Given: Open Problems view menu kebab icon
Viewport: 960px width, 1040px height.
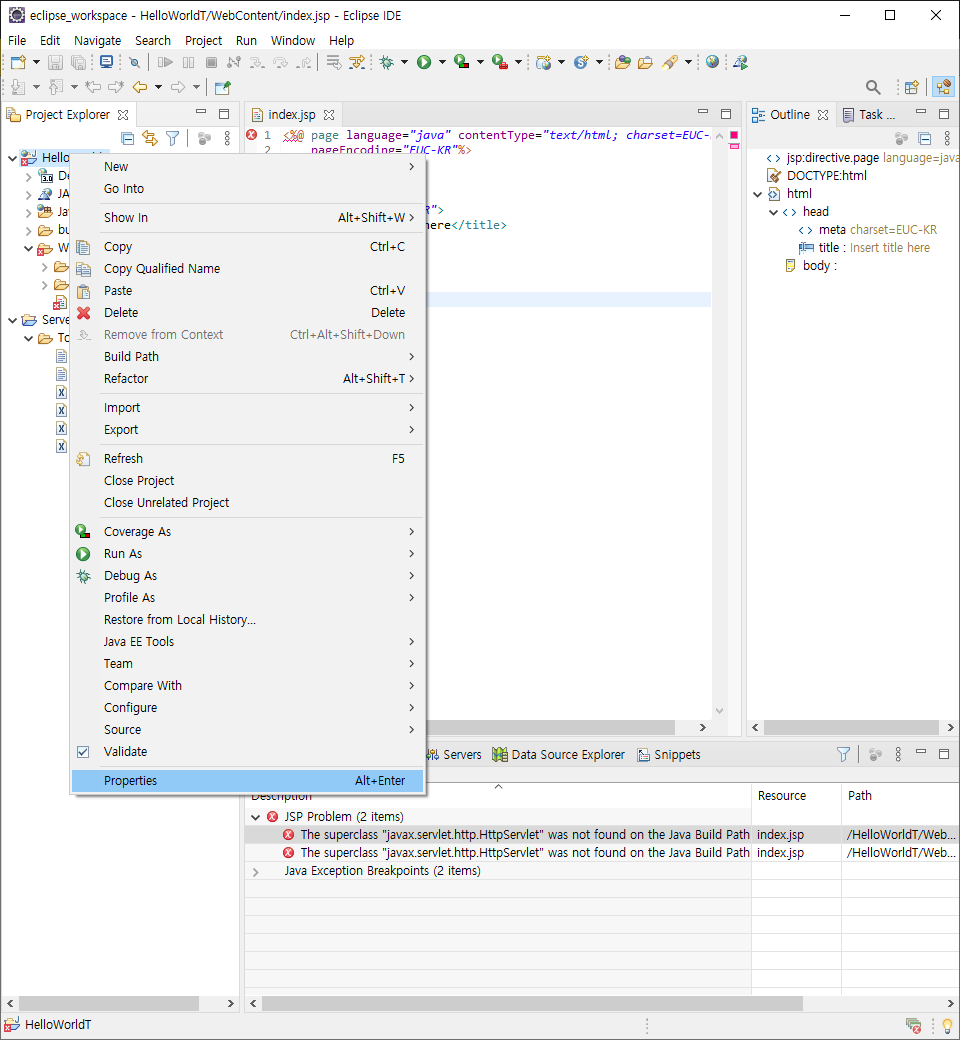Looking at the screenshot, I should tap(898, 754).
